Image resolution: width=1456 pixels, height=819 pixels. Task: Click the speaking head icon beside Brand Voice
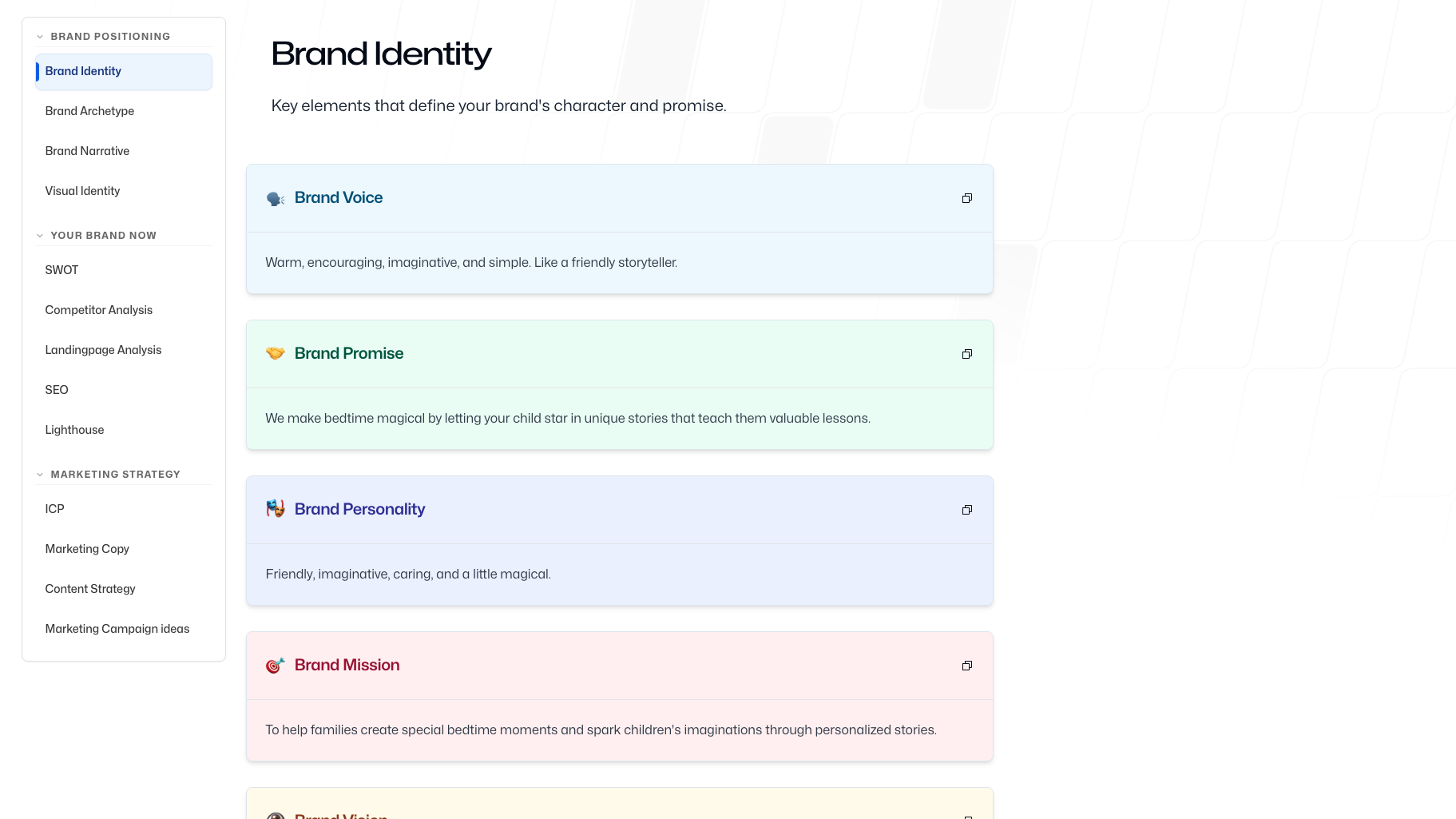coord(275,198)
